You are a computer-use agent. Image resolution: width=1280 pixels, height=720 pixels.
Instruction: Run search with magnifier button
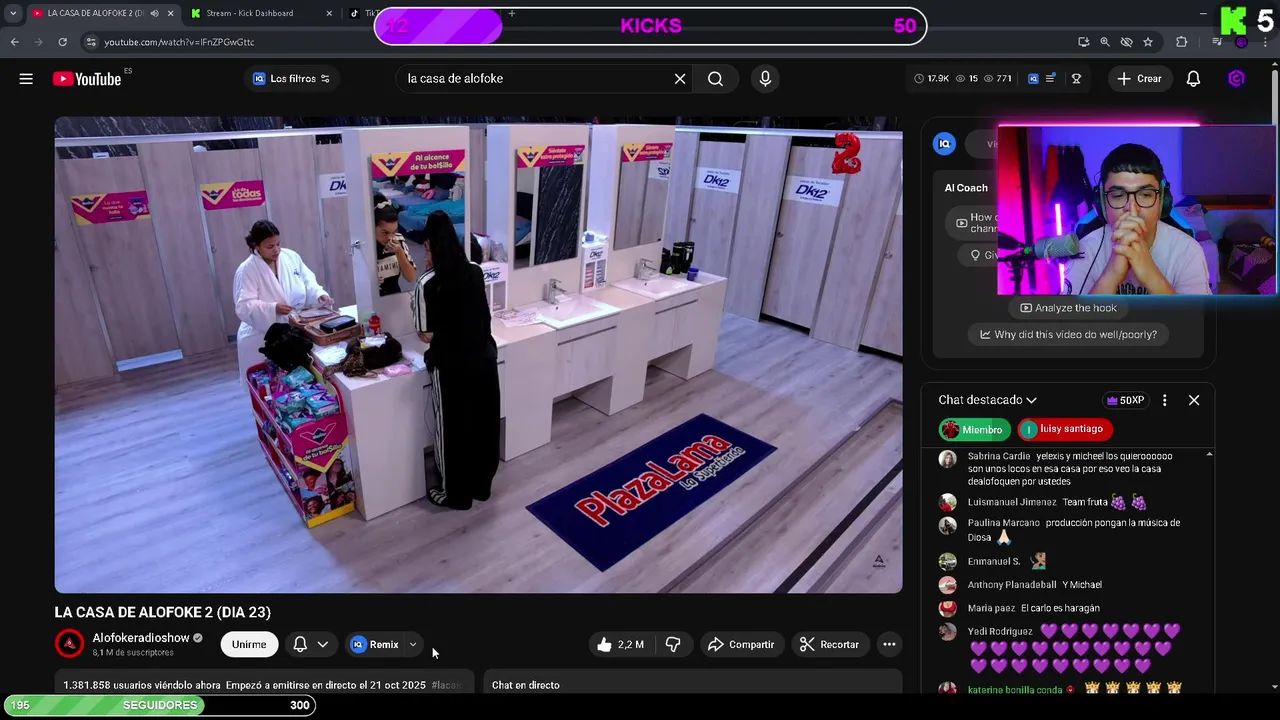point(715,79)
